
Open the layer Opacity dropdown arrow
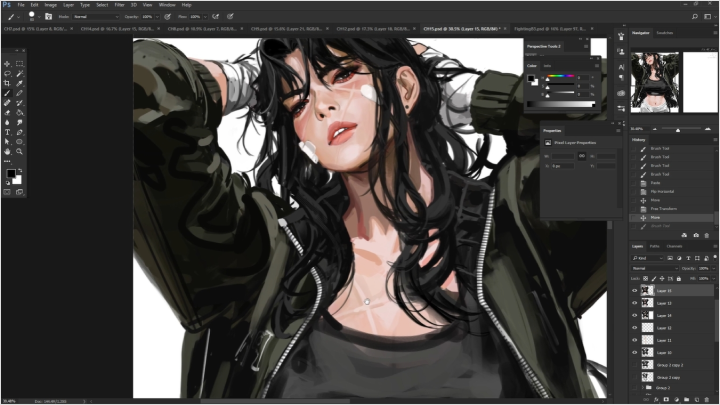(714, 269)
